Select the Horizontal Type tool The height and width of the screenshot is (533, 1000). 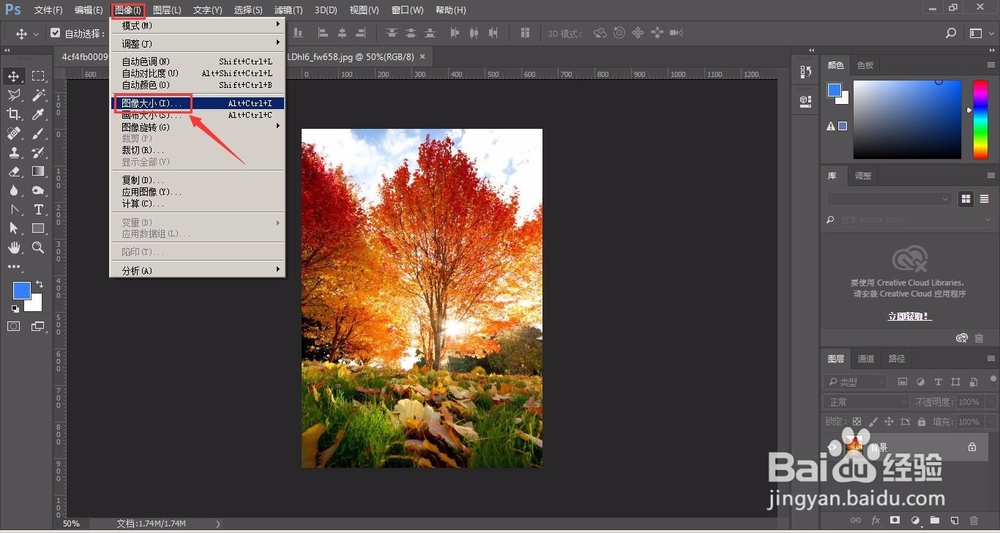click(38, 209)
